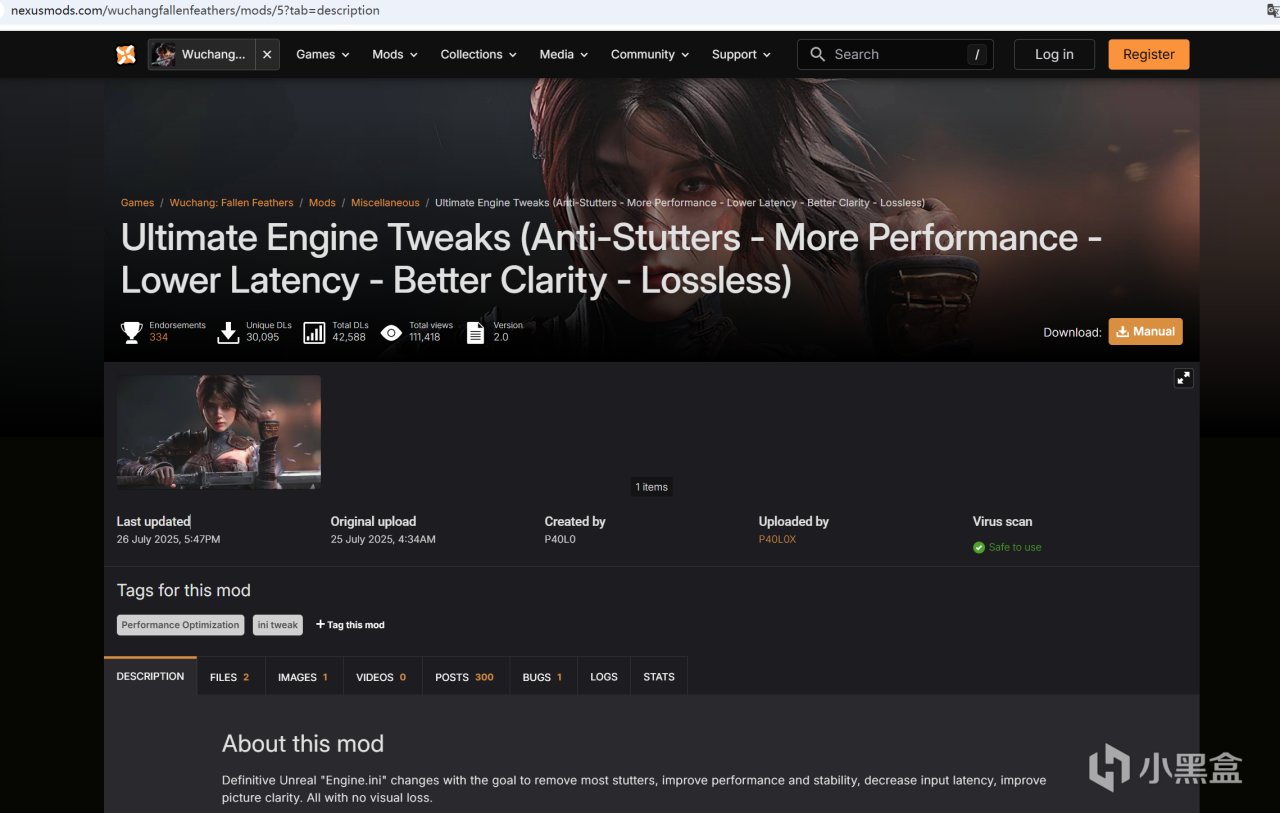Click the Original upload date text
Screen dimensions: 1280x813
[x=383, y=540]
